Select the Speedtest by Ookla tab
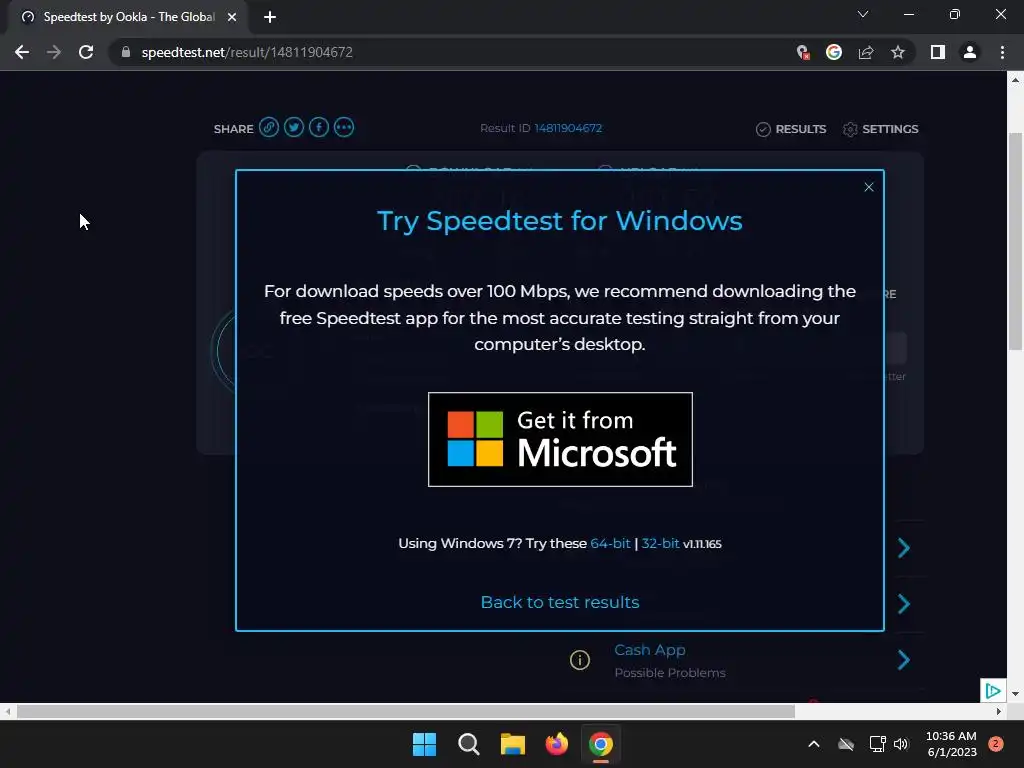This screenshot has height=768, width=1024. (129, 17)
